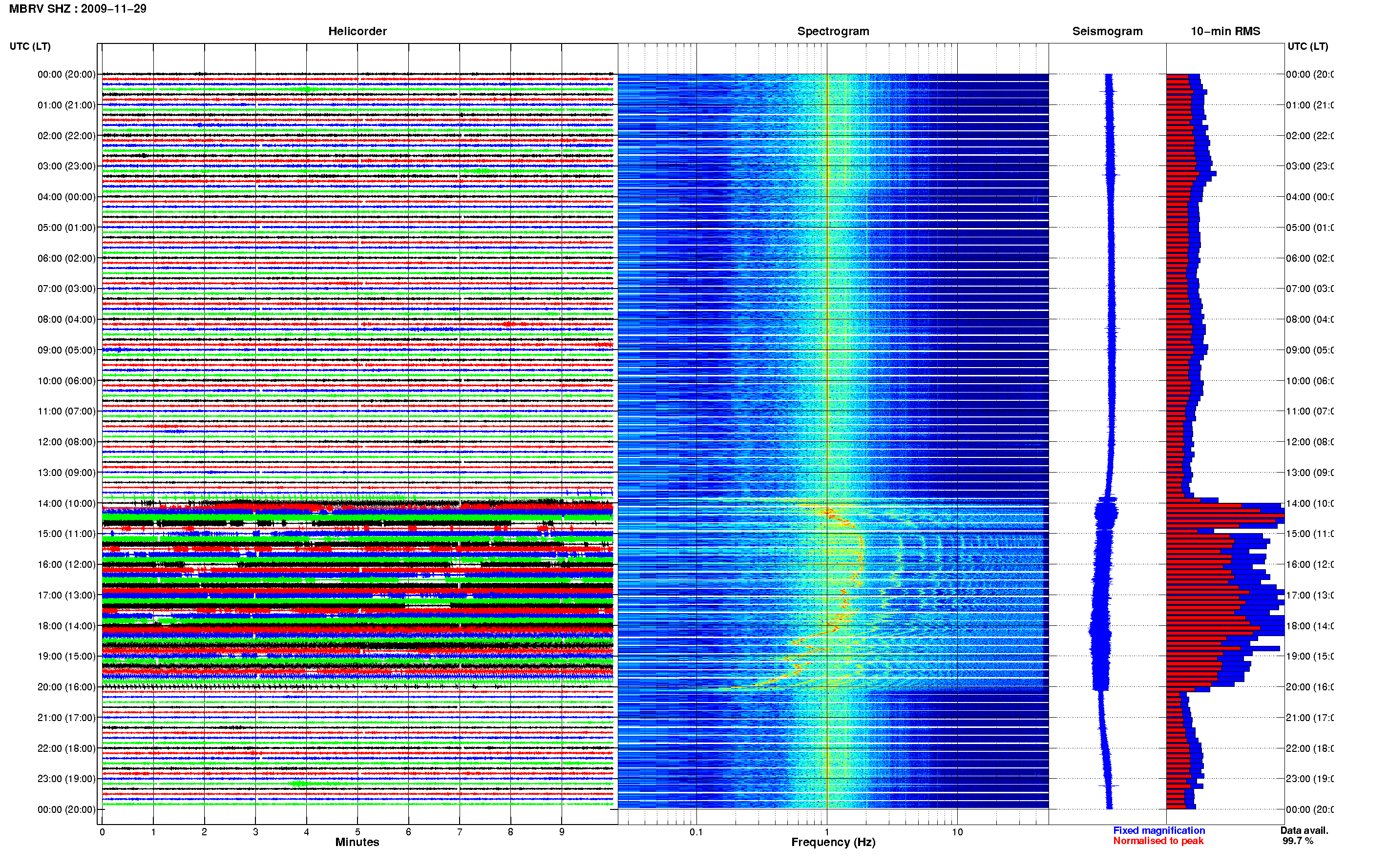
Task: Click the 'Seismogram' panel heading
Action: [1107, 31]
